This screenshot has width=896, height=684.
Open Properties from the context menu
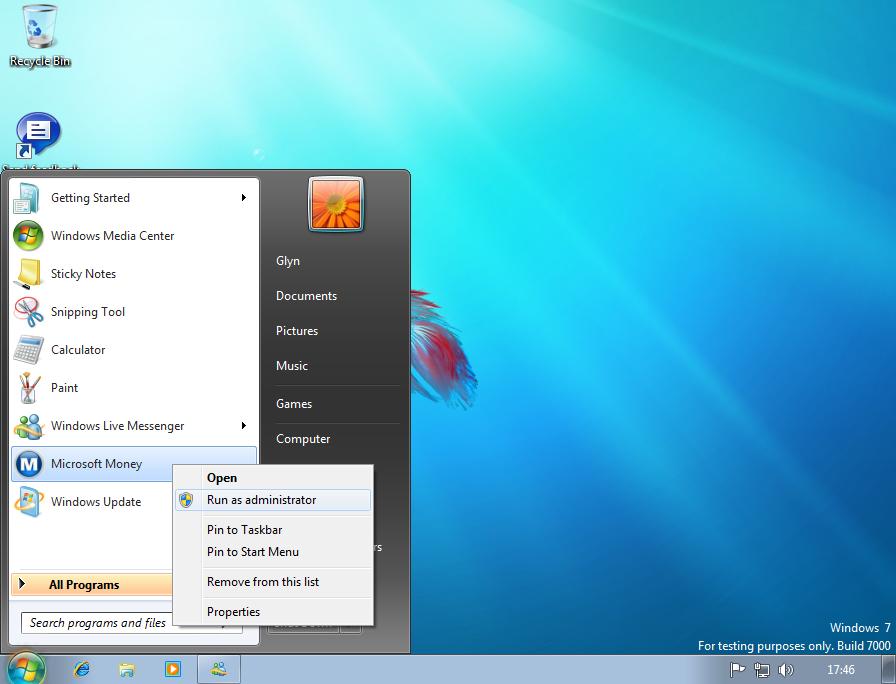[273, 612]
